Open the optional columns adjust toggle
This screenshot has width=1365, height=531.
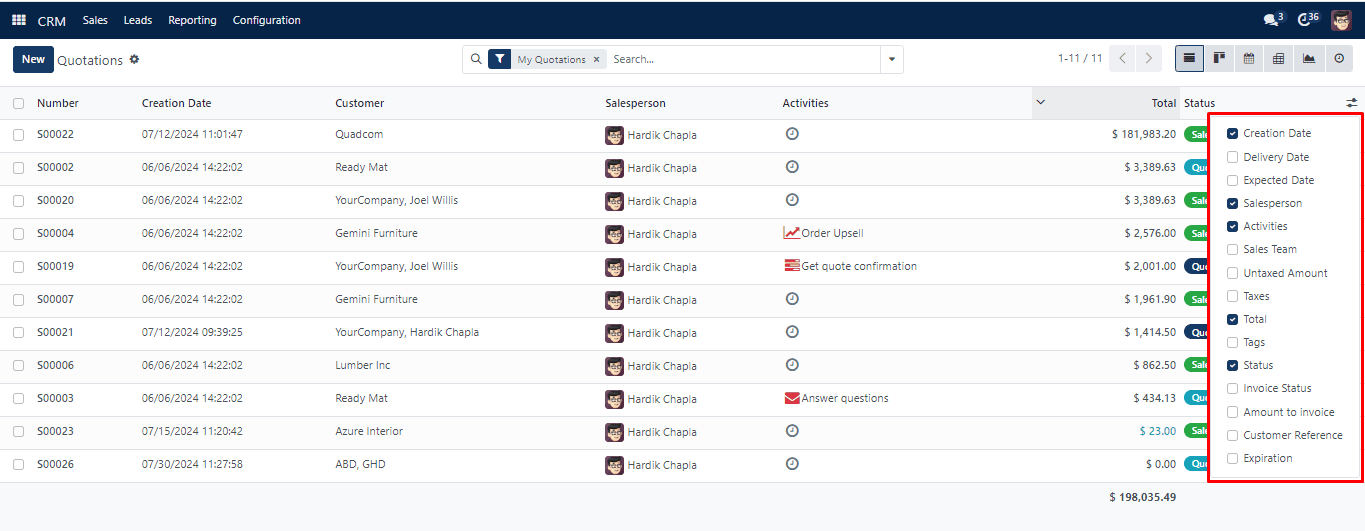point(1351,103)
